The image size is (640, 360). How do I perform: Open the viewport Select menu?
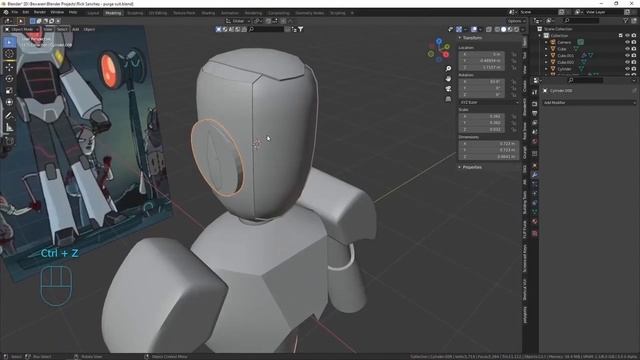[62, 29]
